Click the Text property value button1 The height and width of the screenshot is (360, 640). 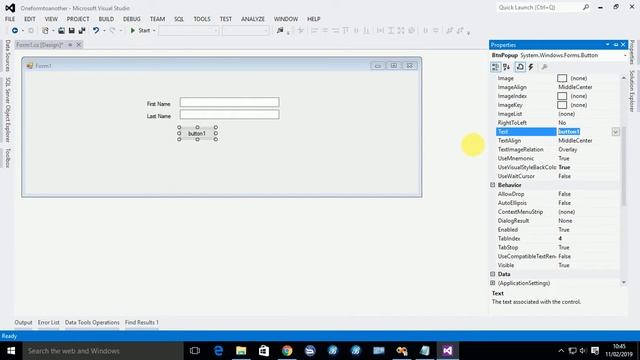tap(569, 132)
